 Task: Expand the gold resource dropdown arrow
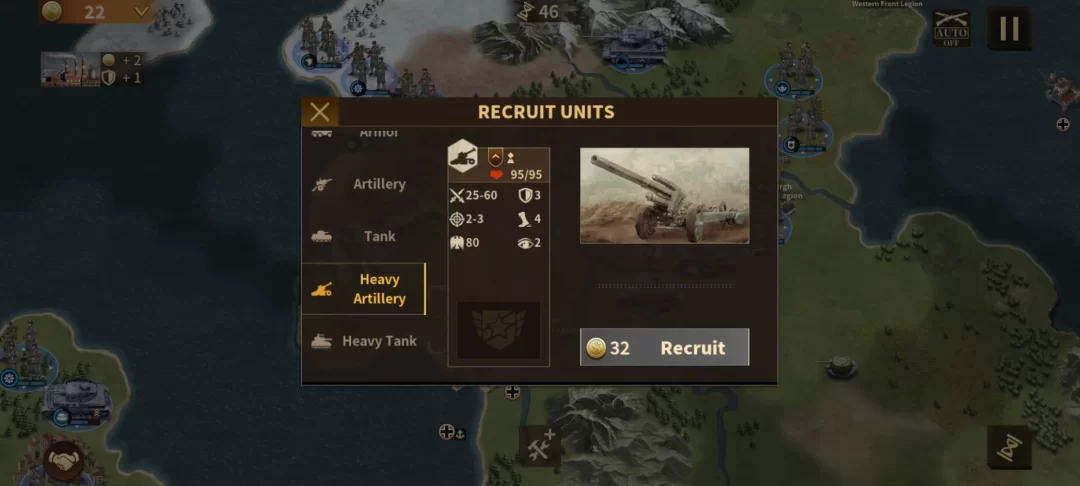142,12
